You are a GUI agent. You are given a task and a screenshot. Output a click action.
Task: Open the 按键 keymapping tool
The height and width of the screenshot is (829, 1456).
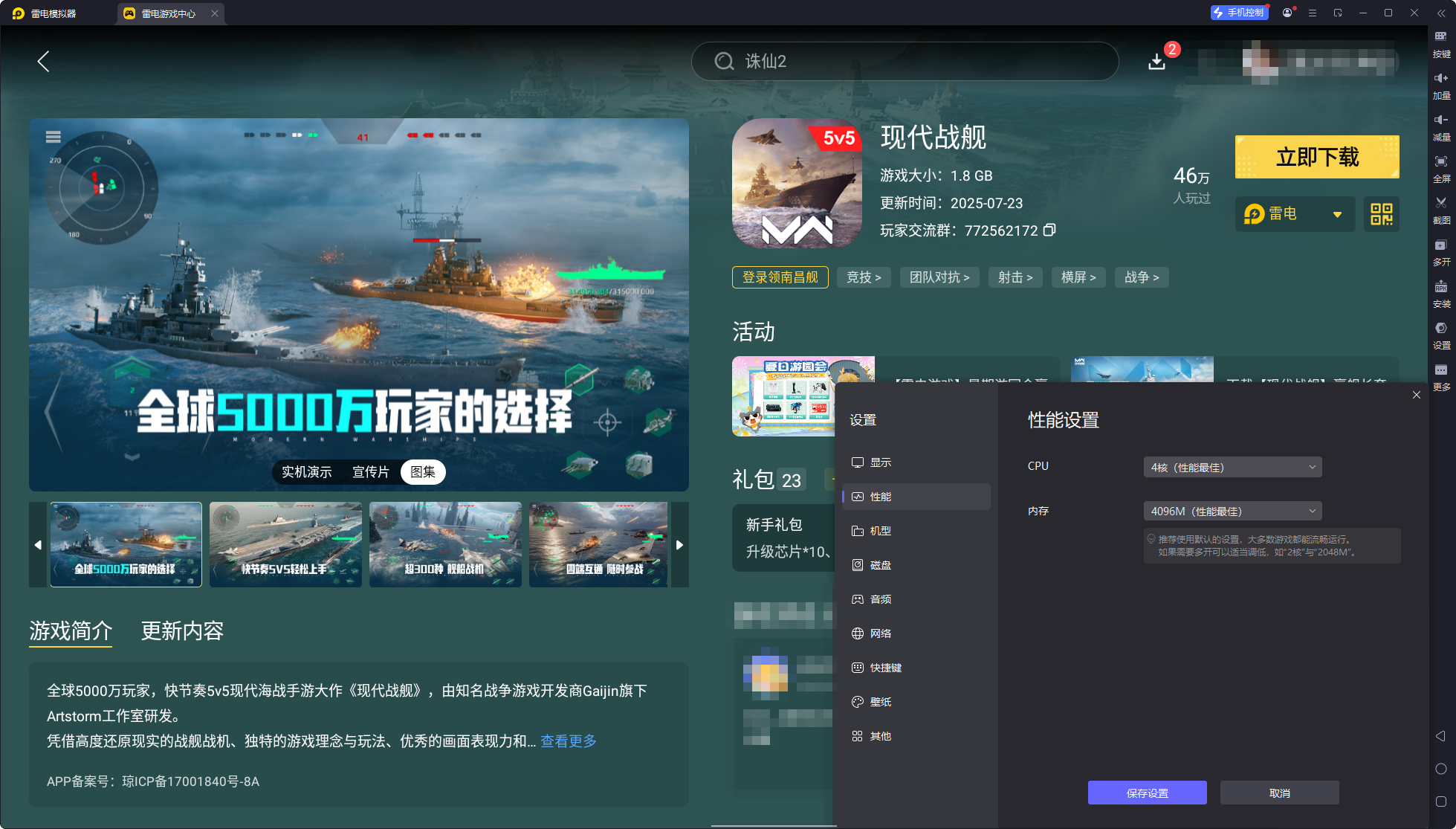tap(1441, 43)
